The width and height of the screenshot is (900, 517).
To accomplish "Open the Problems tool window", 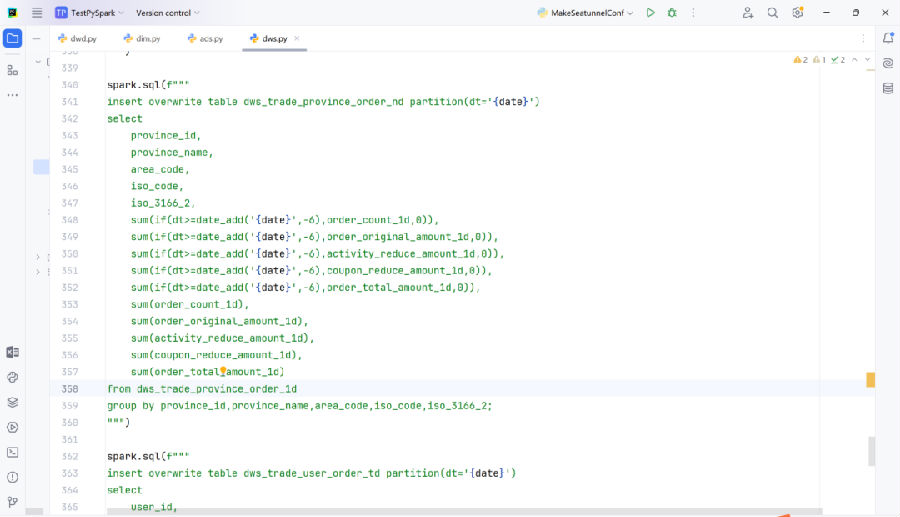I will coord(12,477).
